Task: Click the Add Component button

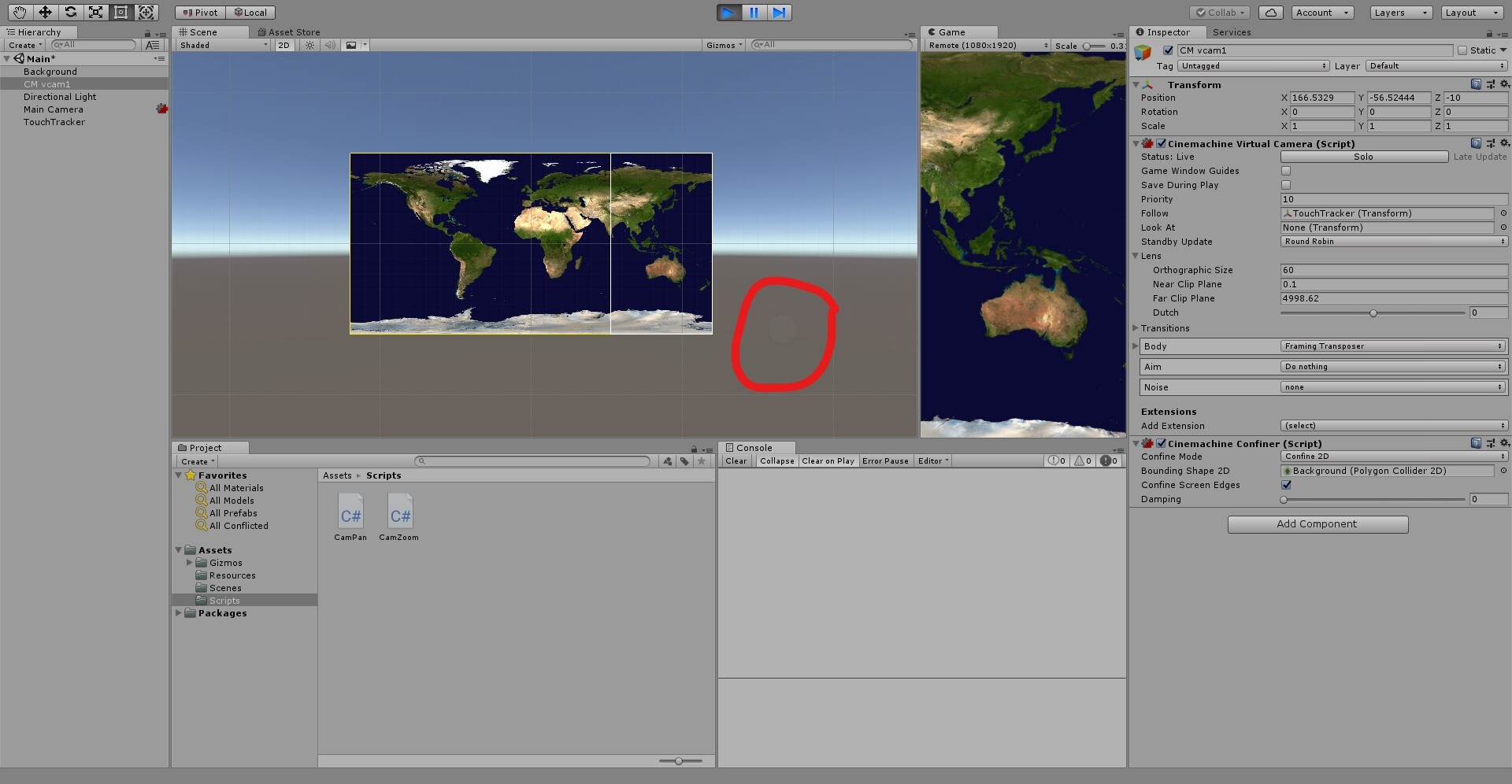Action: (x=1317, y=523)
